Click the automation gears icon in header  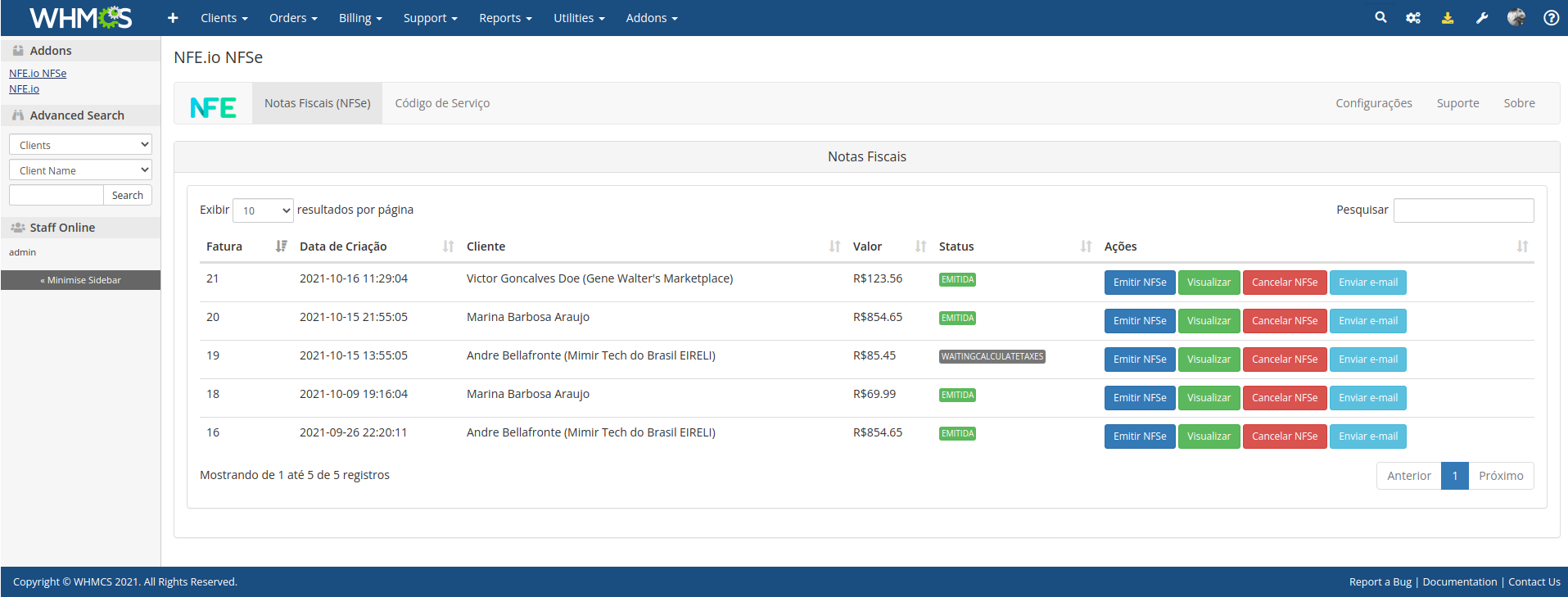point(1413,18)
